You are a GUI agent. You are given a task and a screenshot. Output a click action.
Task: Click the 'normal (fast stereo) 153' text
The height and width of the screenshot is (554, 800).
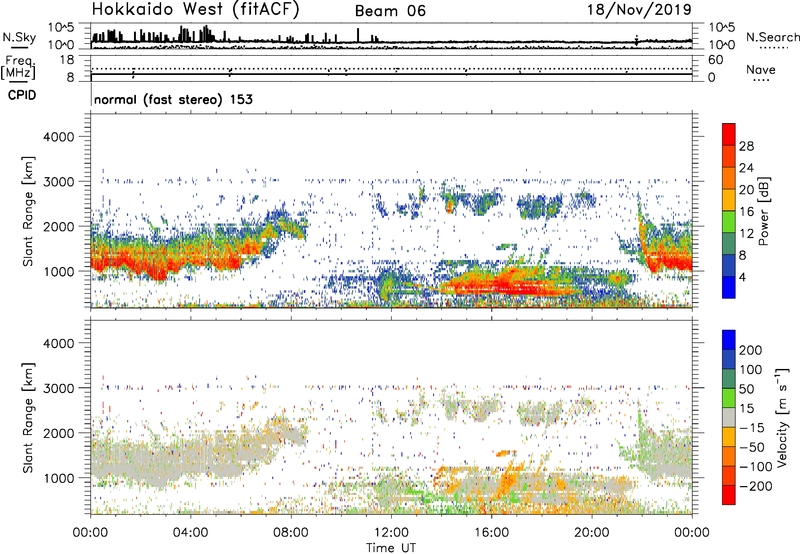coord(173,99)
